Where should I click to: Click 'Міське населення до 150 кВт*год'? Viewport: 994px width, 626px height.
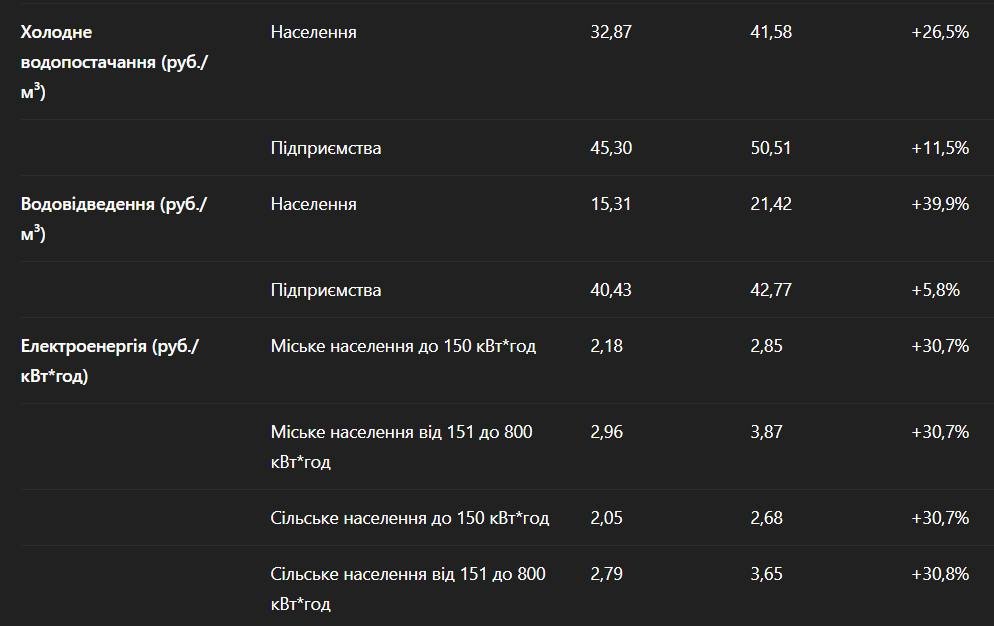403,346
